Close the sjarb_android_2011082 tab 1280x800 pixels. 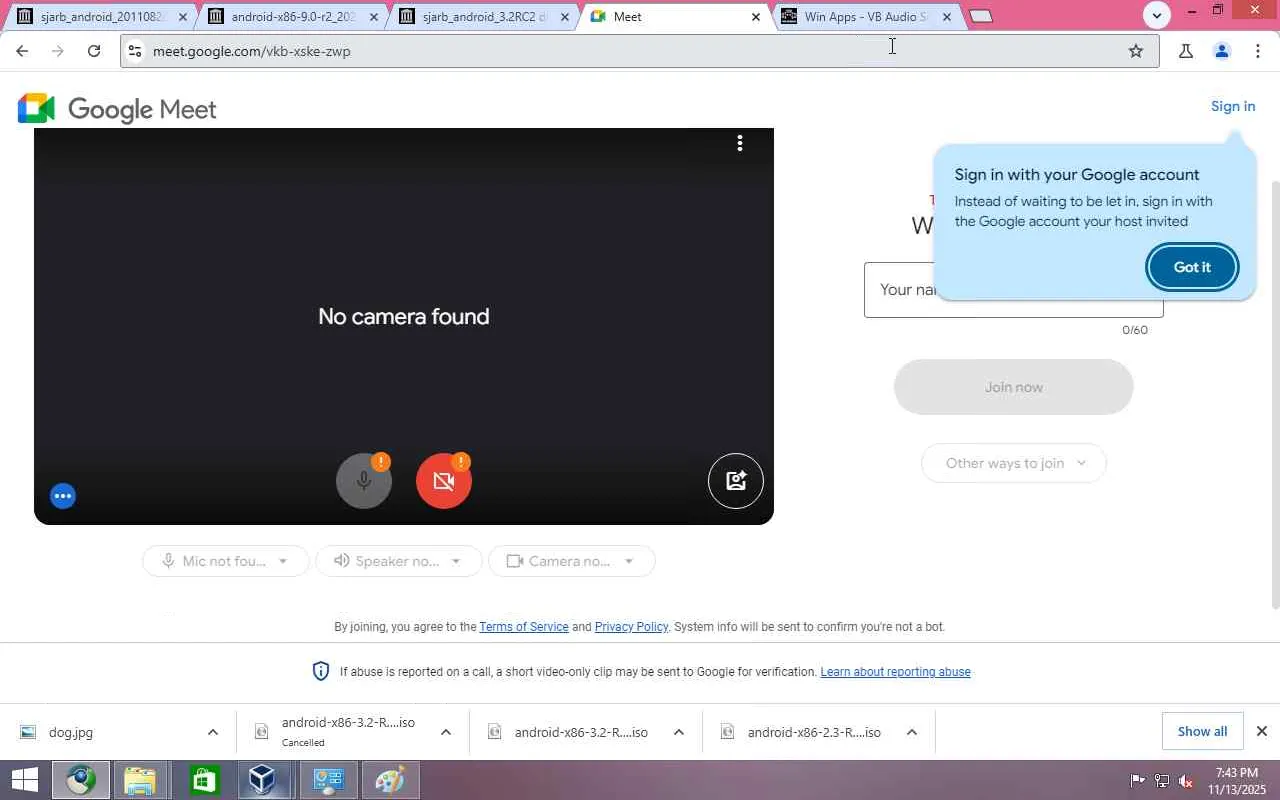tap(183, 17)
